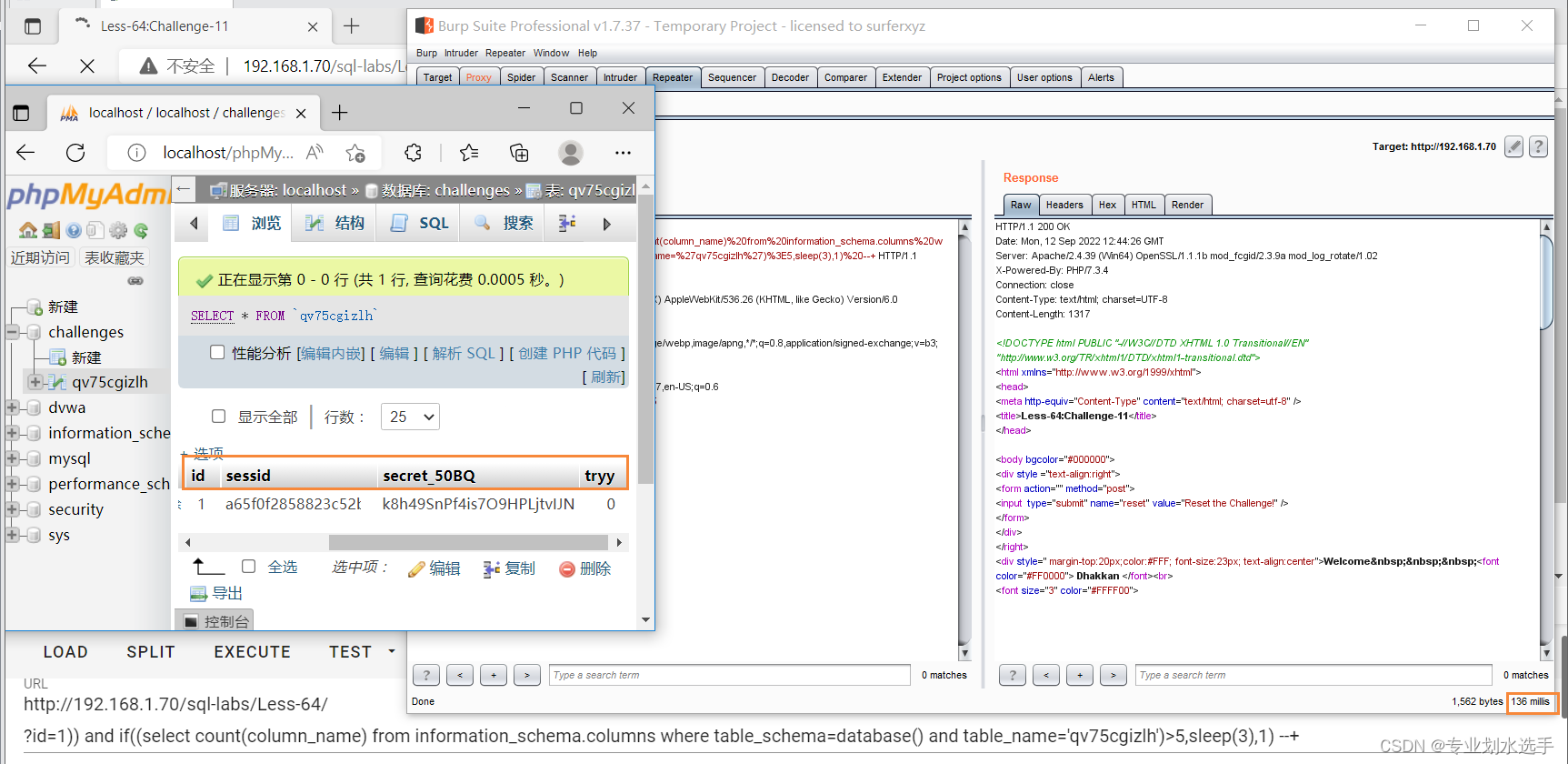Open collections icon in Edge toolbar
Image resolution: width=1568 pixels, height=764 pixels.
(519, 153)
